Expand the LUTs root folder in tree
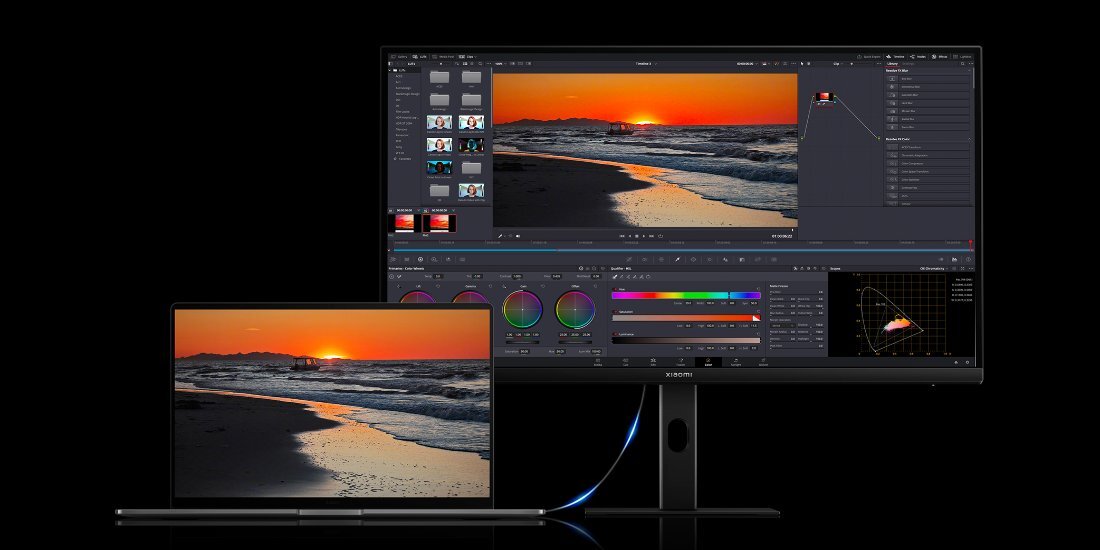 pos(390,70)
